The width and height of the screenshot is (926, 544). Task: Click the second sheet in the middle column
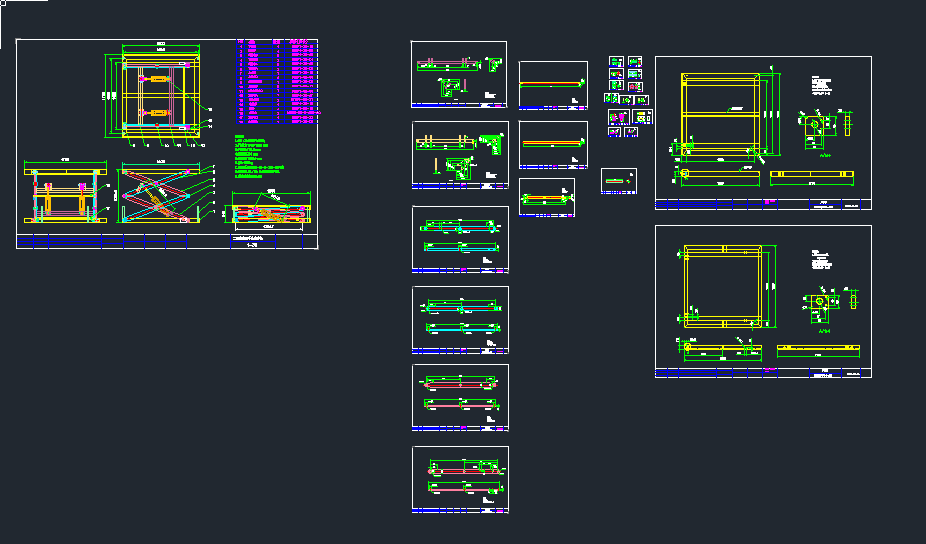coord(553,146)
